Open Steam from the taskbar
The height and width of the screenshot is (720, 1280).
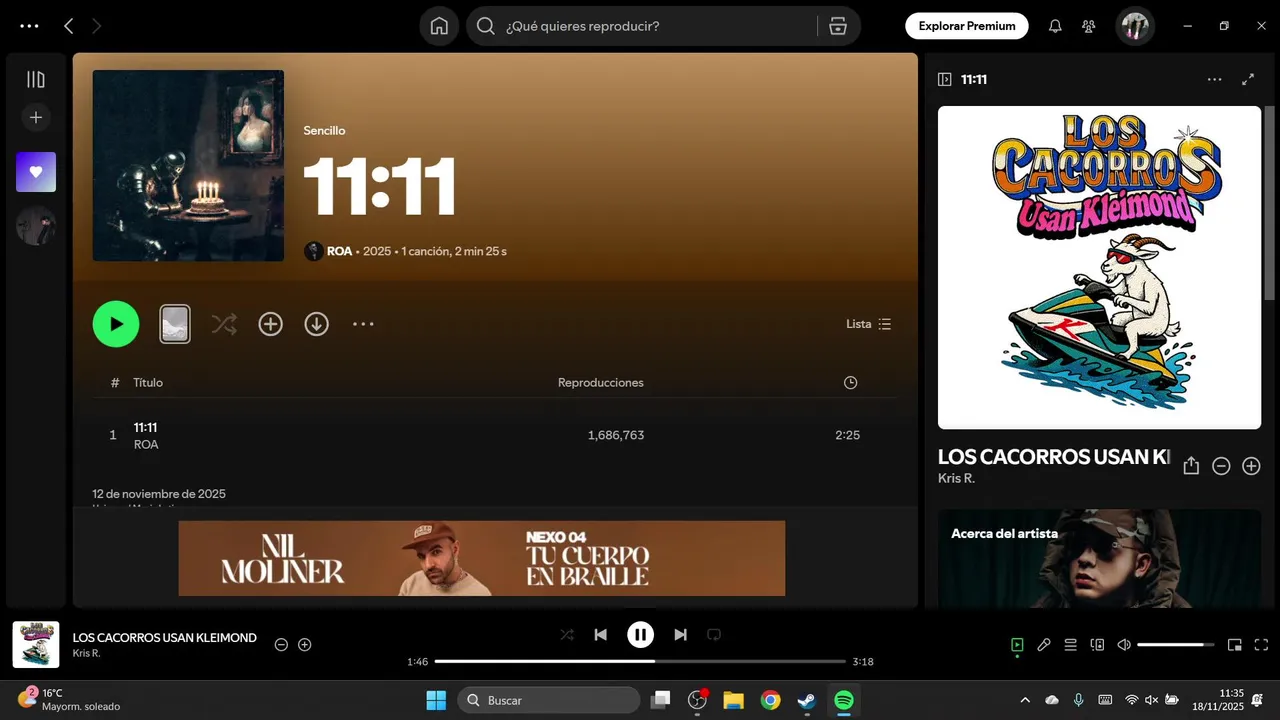[807, 700]
